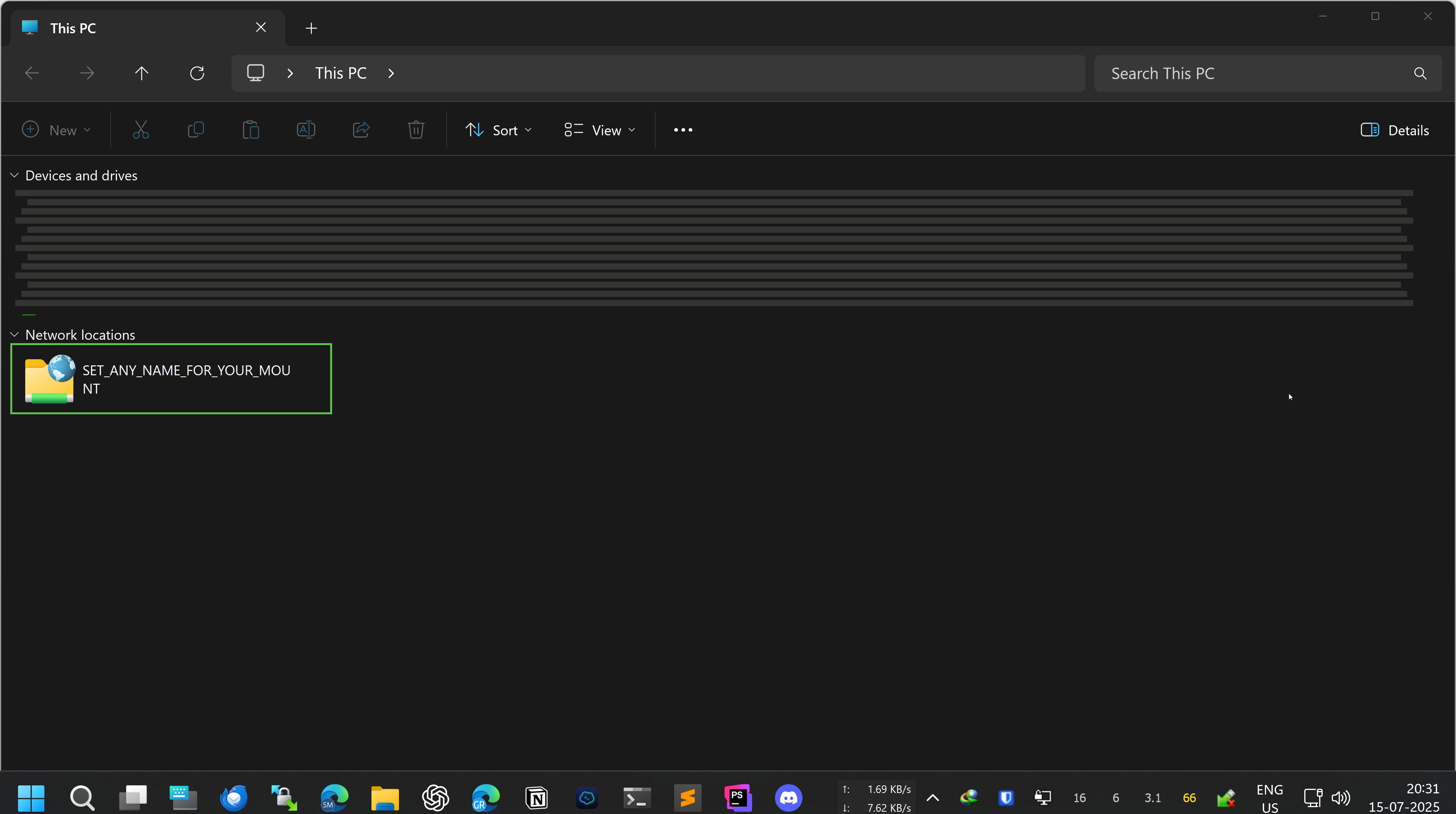Open File Explorer taskbar icon
The image size is (1456, 814).
385,798
